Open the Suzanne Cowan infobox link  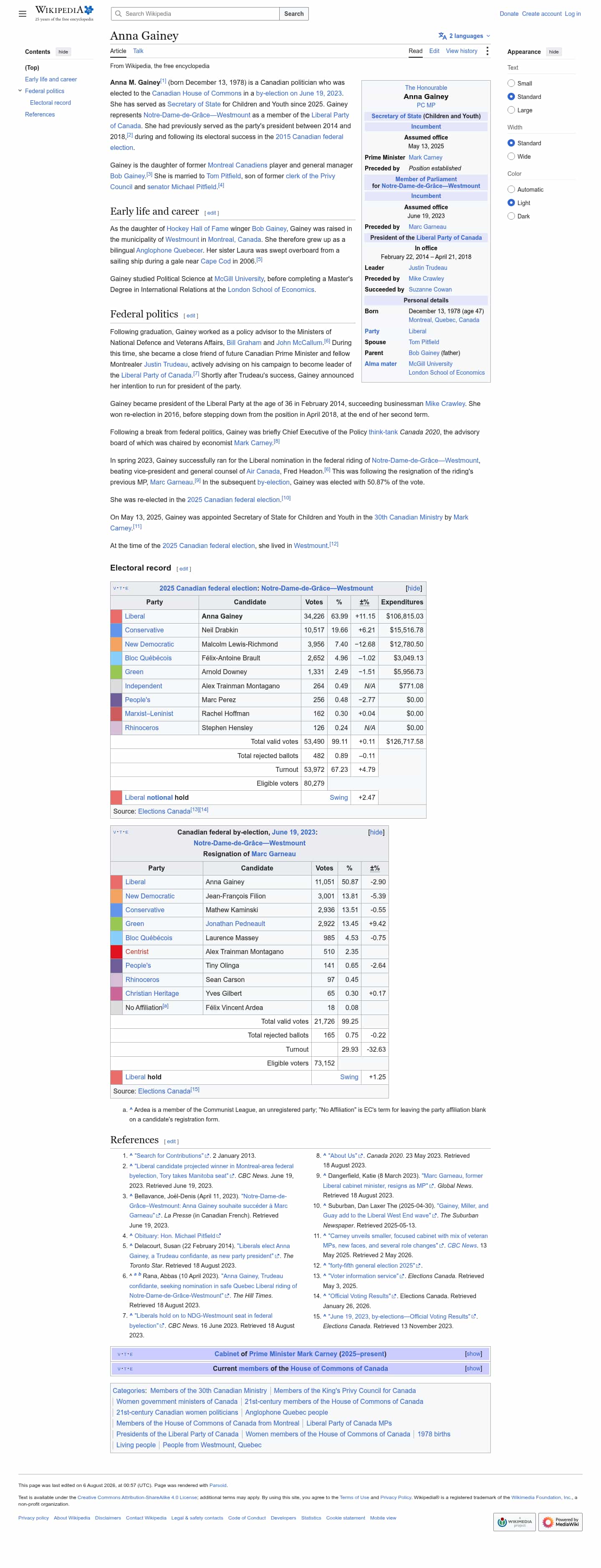430,290
